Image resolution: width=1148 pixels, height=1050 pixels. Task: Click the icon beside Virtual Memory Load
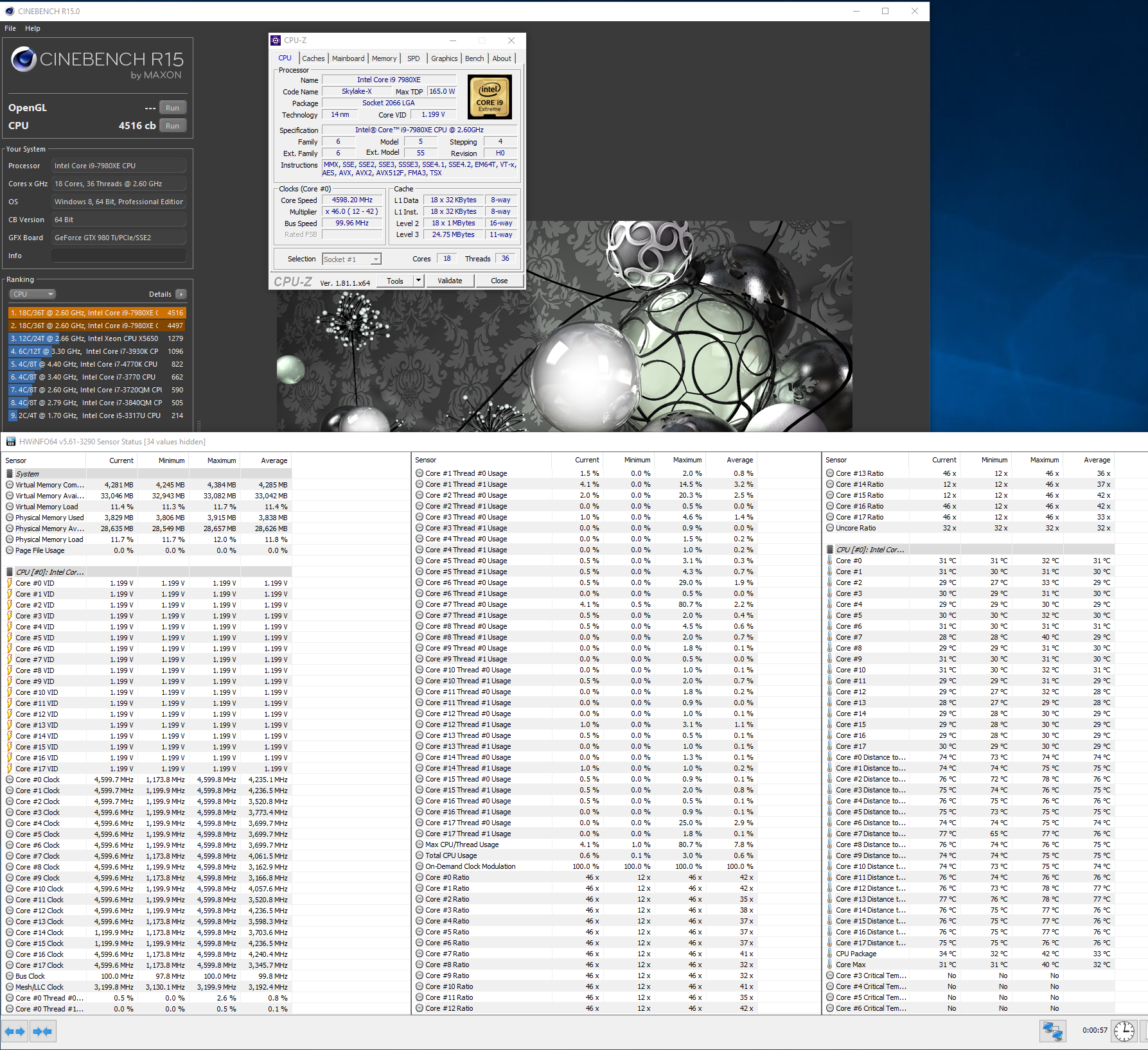click(x=10, y=507)
